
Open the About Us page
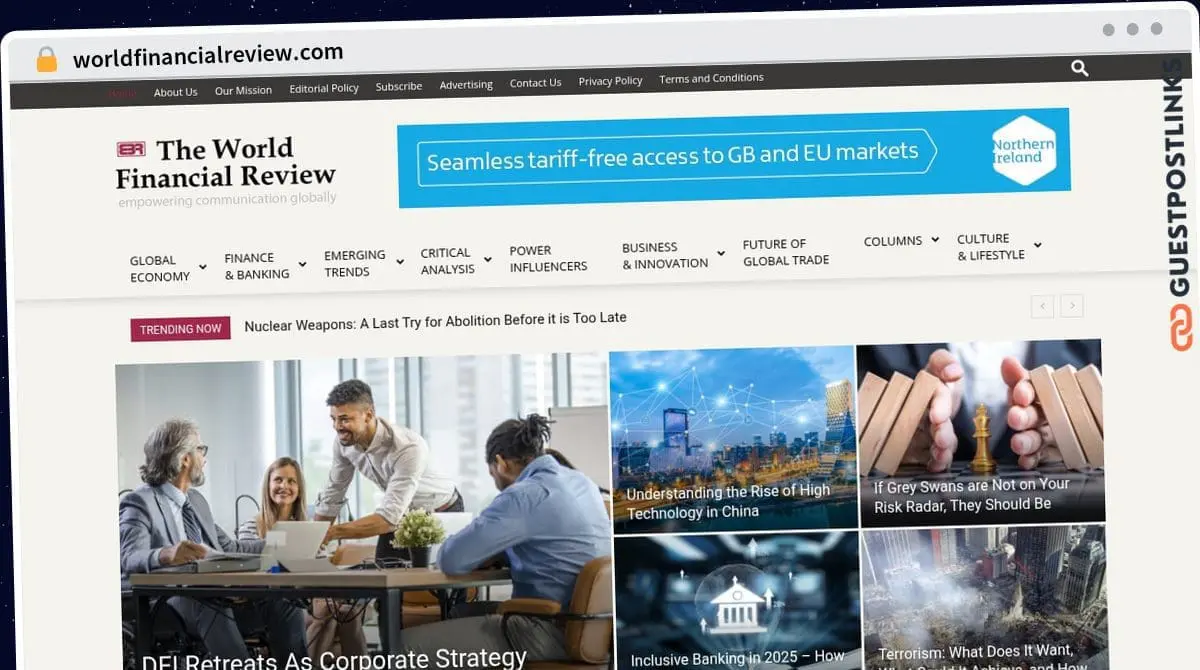[x=176, y=92]
